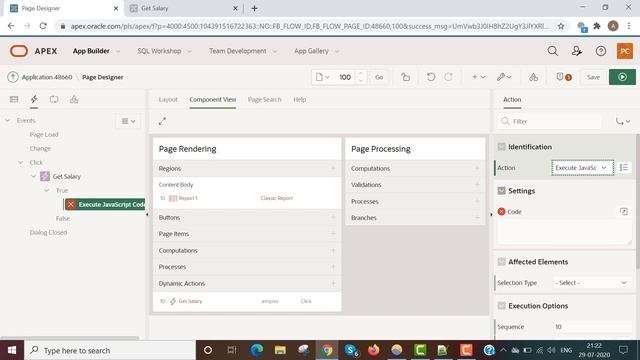Open the tree options menu dropdown
Viewport: 640px width, 360px height.
click(x=128, y=121)
